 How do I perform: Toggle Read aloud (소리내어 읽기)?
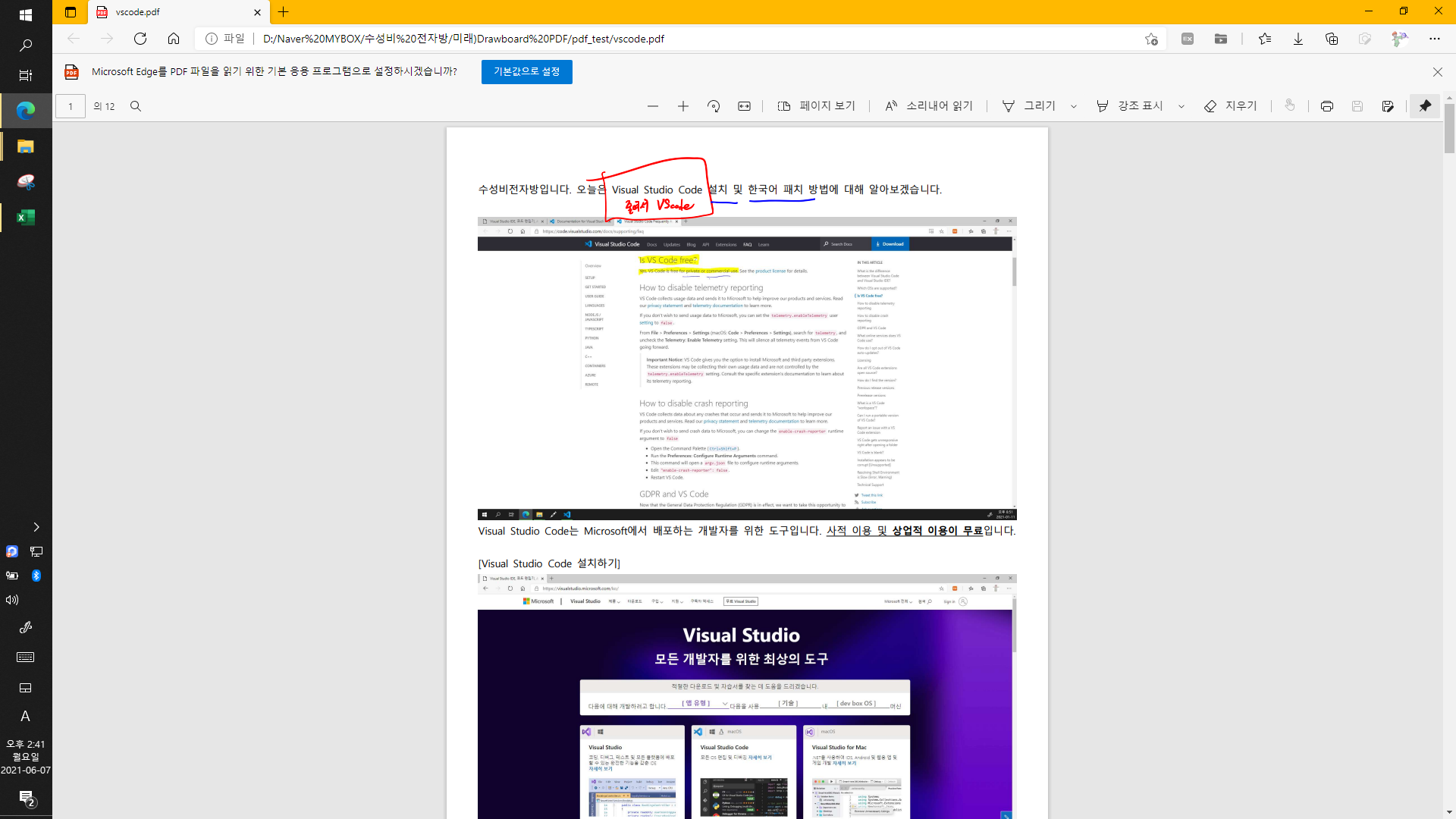[x=929, y=106]
